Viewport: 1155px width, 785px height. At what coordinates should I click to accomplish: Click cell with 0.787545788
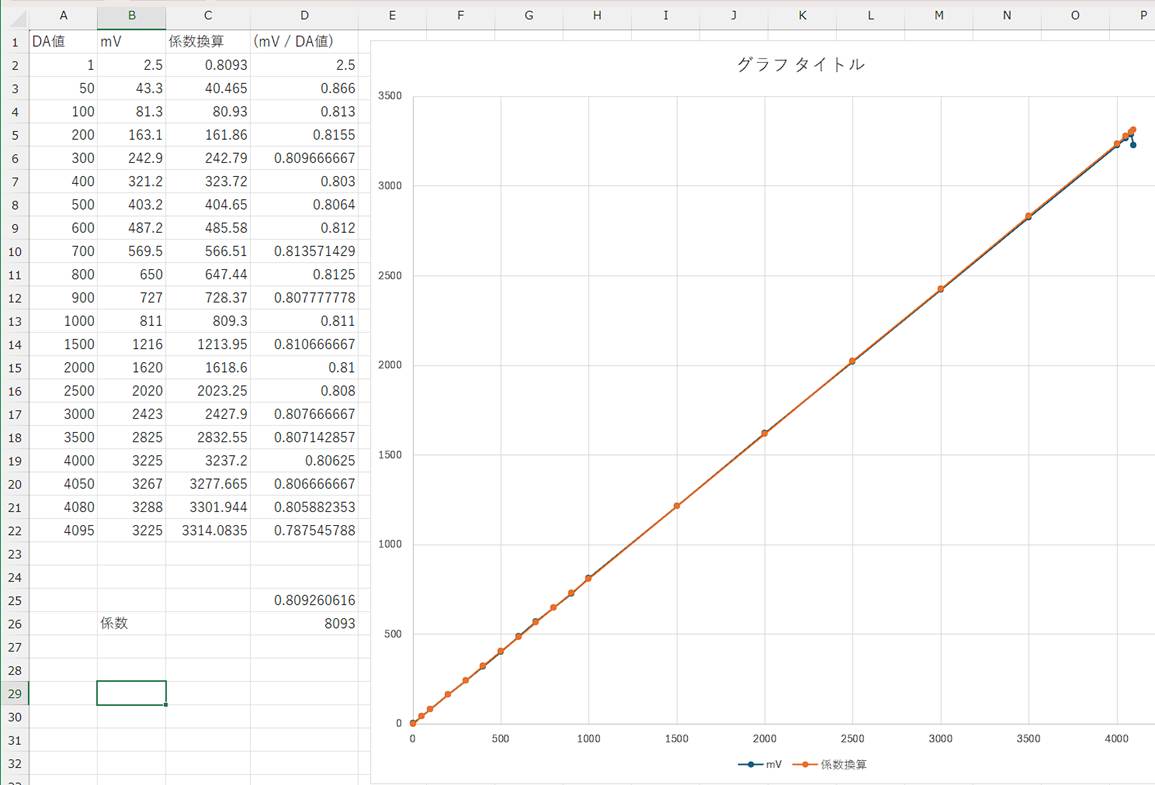[x=304, y=531]
